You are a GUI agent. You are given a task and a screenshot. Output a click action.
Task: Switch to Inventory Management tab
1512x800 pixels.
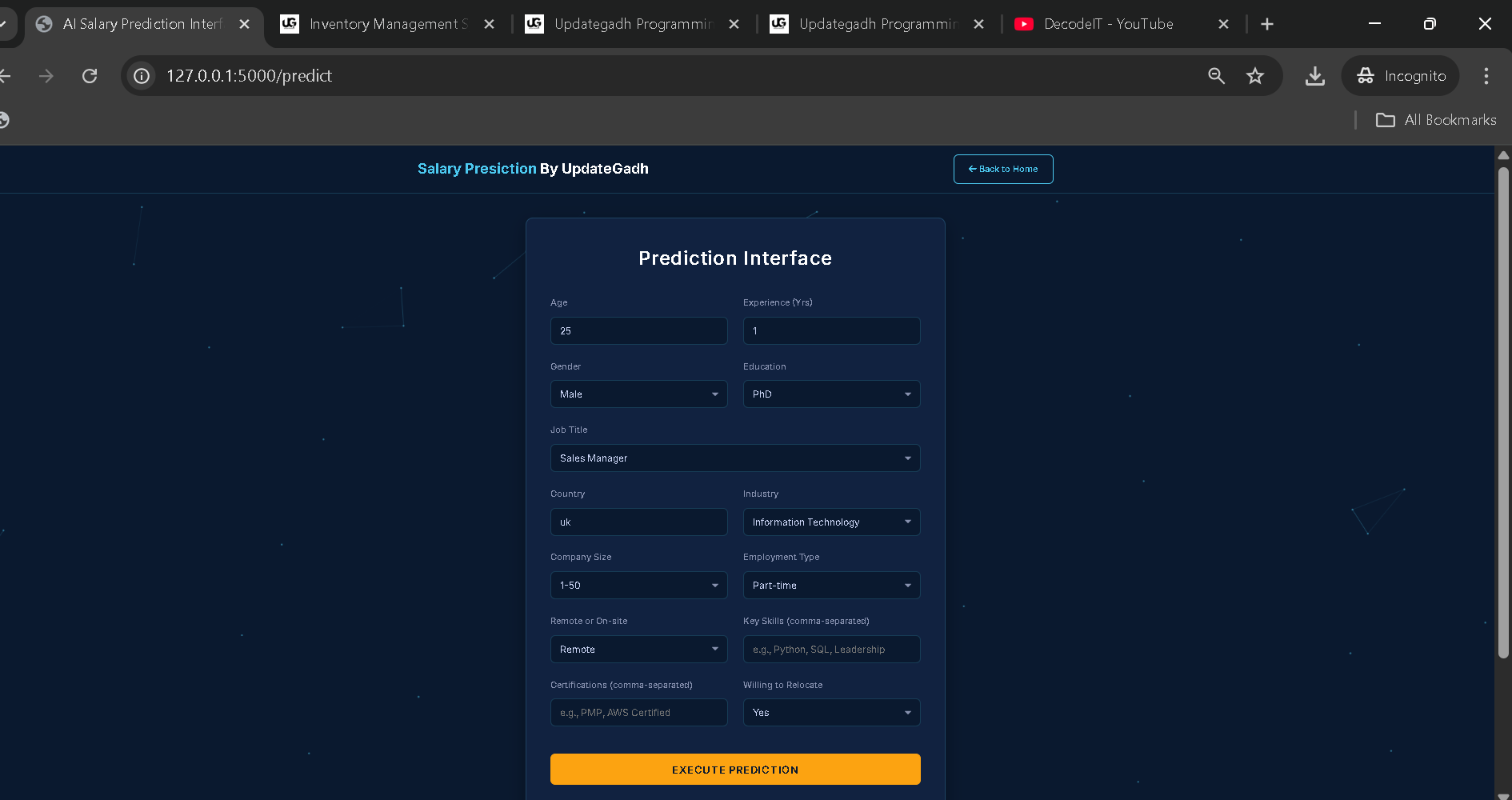pos(384,24)
